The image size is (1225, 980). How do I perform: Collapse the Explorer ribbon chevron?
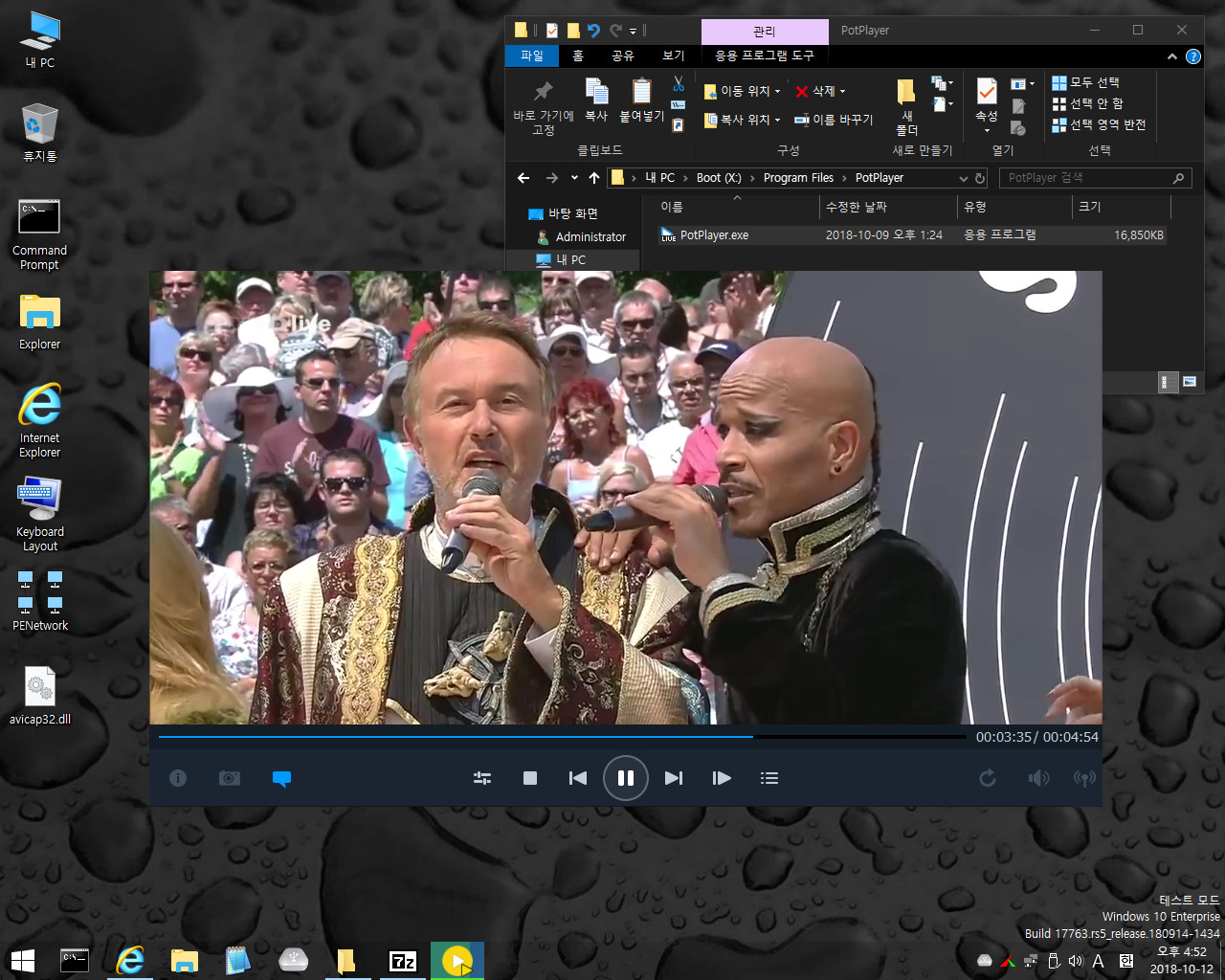pos(1172,56)
